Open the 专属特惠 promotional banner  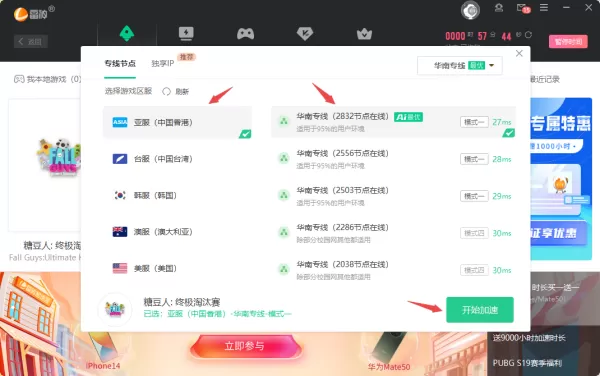pyautogui.click(x=561, y=179)
